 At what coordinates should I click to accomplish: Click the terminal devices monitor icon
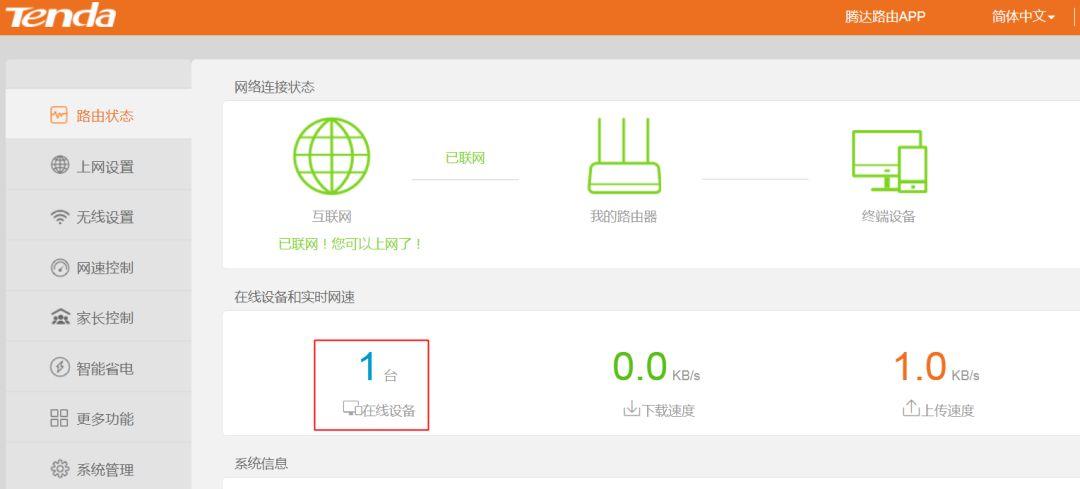889,160
